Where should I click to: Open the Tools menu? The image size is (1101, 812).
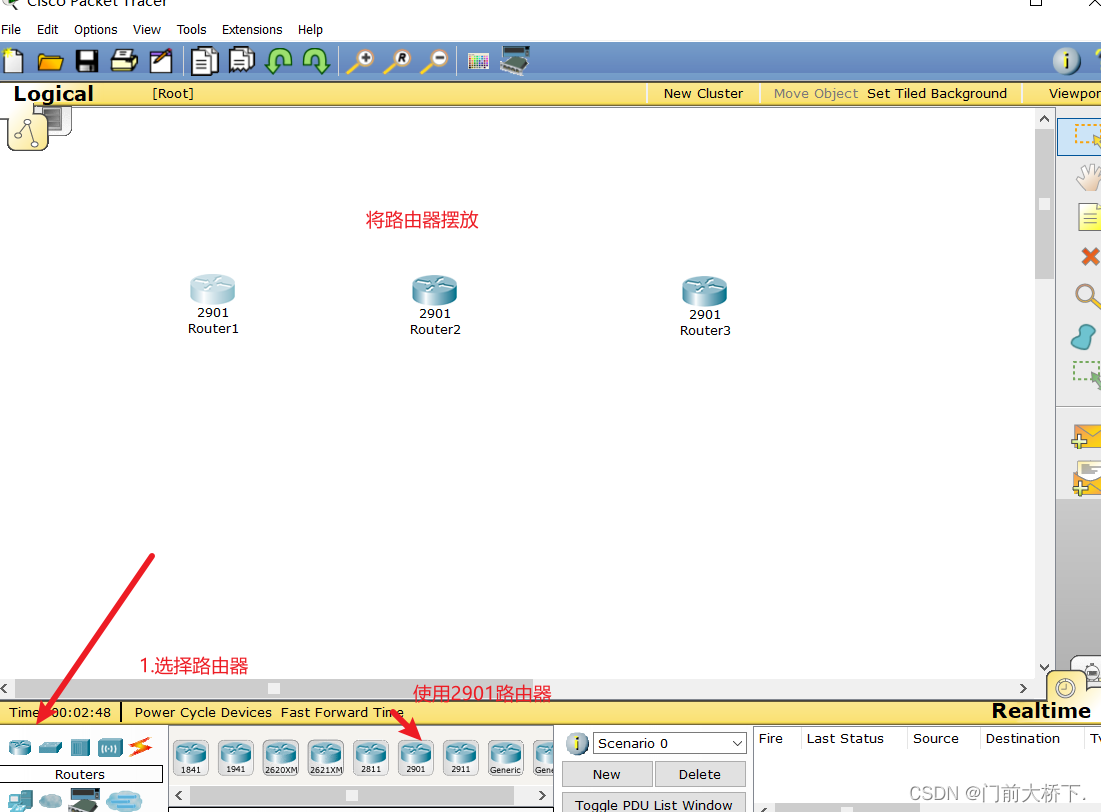tap(191, 30)
